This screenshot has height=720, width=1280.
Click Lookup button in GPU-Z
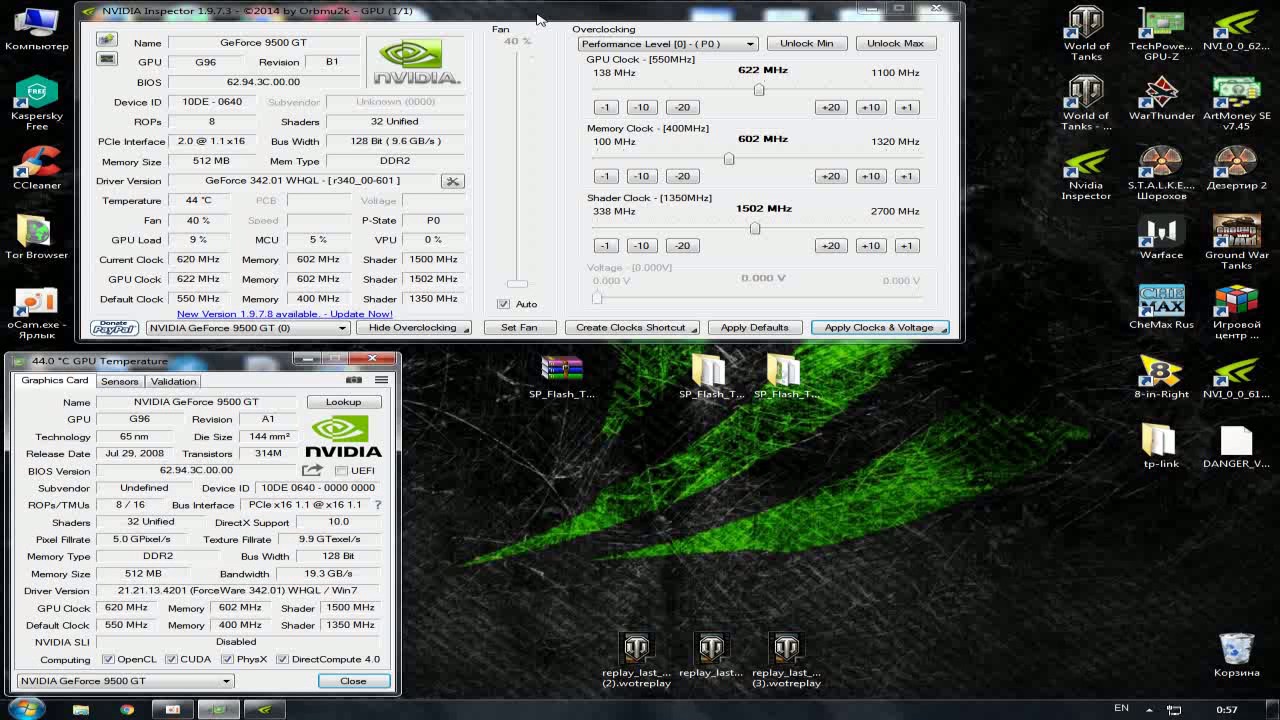[x=343, y=402]
